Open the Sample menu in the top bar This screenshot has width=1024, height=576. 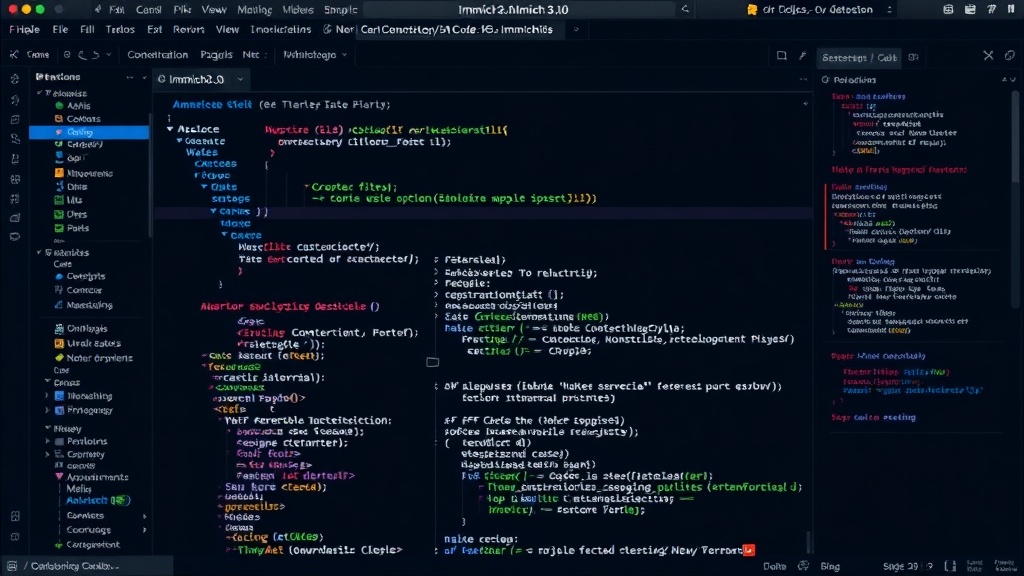pos(340,10)
